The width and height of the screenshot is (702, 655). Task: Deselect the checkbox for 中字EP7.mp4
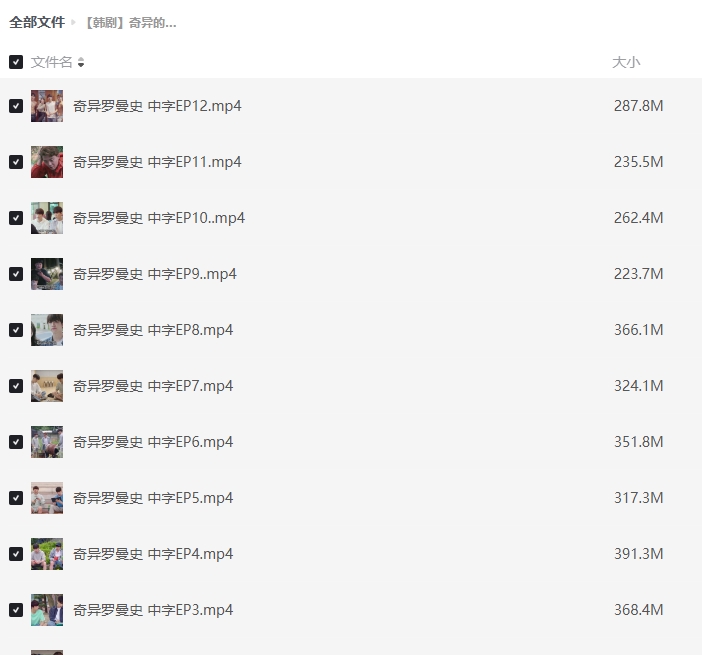(x=16, y=386)
